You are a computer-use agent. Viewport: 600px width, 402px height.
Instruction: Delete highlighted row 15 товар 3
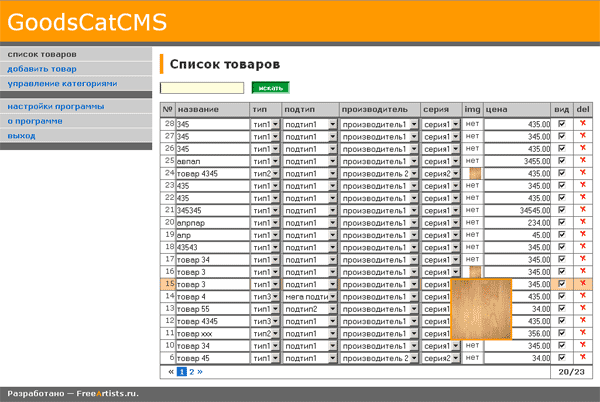point(583,283)
